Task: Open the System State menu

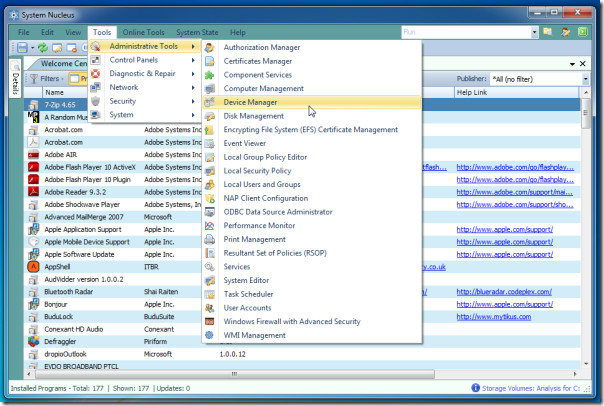Action: (197, 32)
